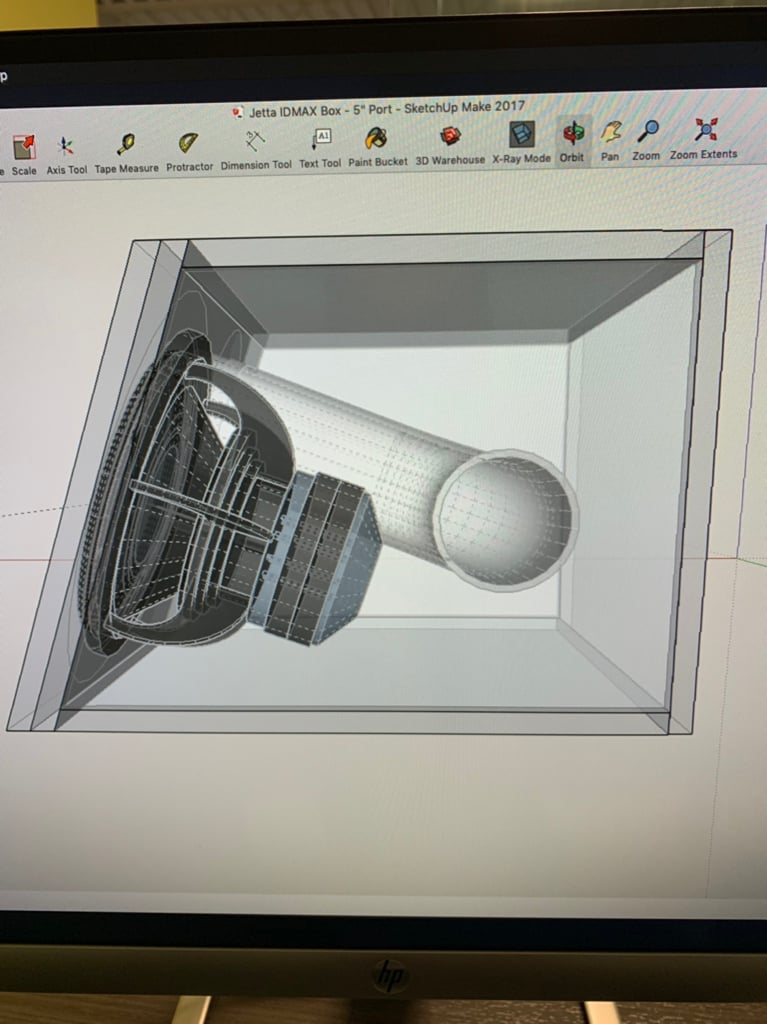Click the Jetta IDMAX Box window title
The image size is (767, 1024).
386,110
